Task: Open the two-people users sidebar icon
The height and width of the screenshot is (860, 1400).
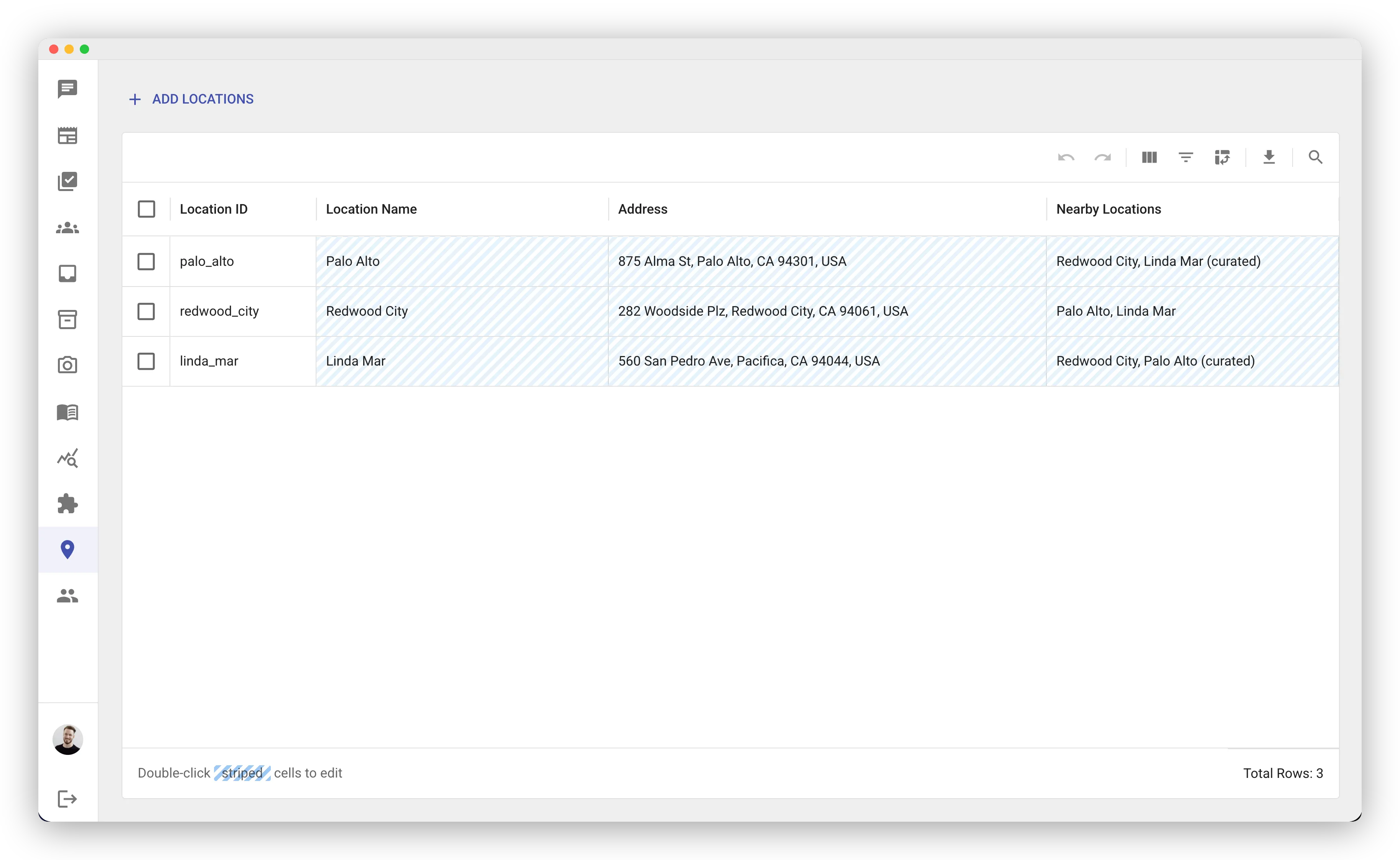Action: tap(67, 595)
